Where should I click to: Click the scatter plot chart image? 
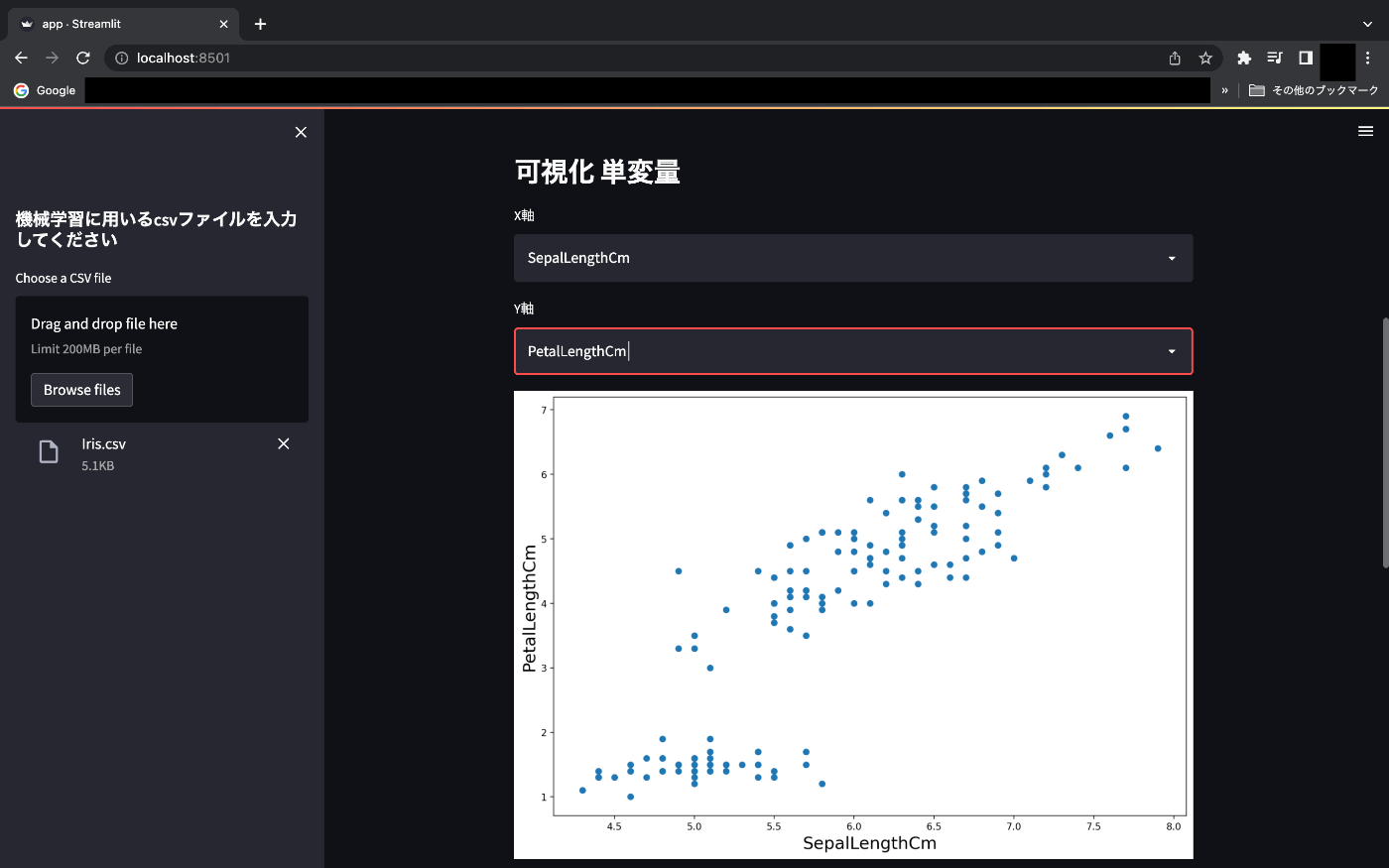pyautogui.click(x=853, y=625)
